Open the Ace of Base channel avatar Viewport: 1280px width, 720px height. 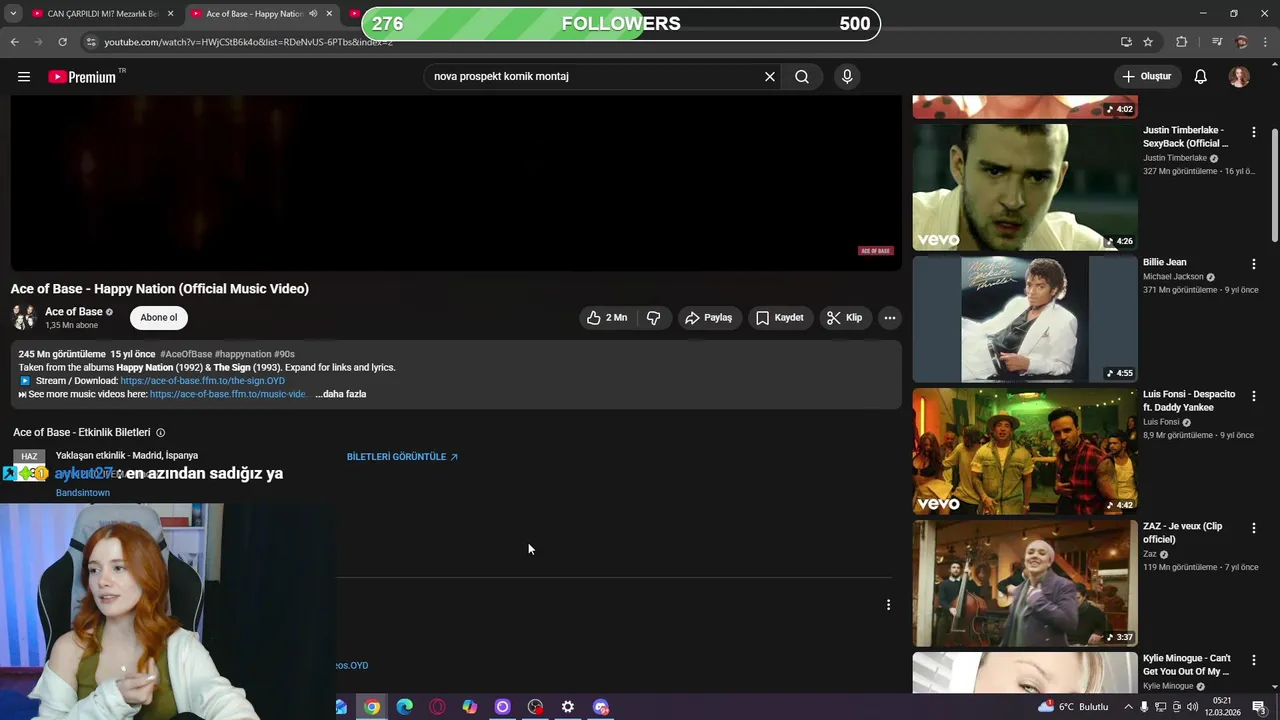[x=24, y=318]
